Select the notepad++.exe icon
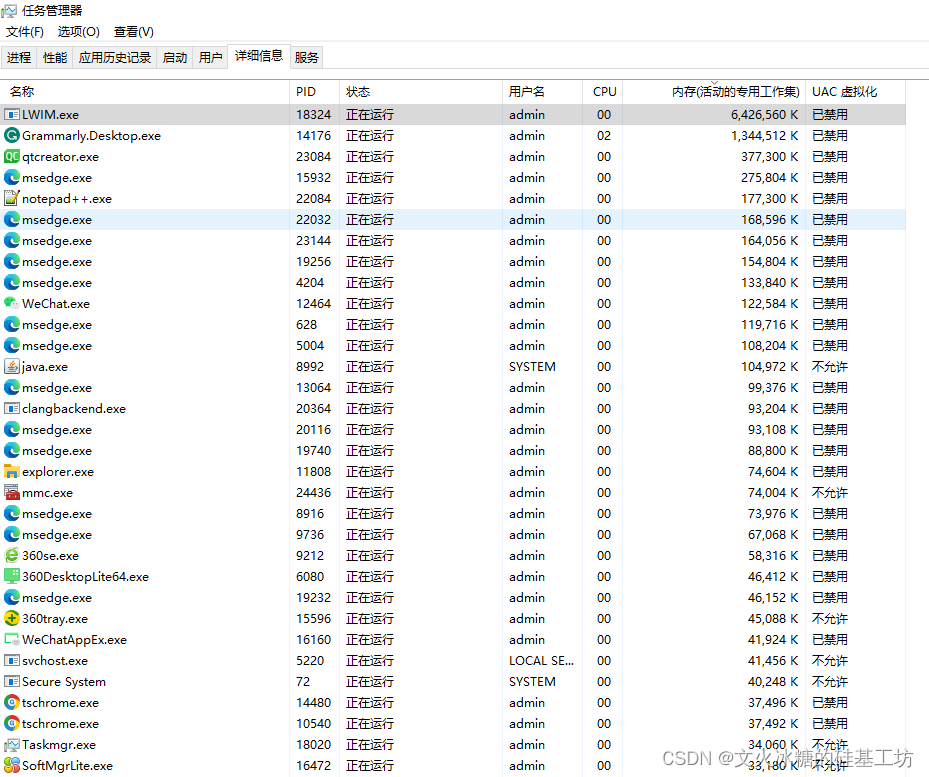This screenshot has width=929, height=777. point(12,199)
